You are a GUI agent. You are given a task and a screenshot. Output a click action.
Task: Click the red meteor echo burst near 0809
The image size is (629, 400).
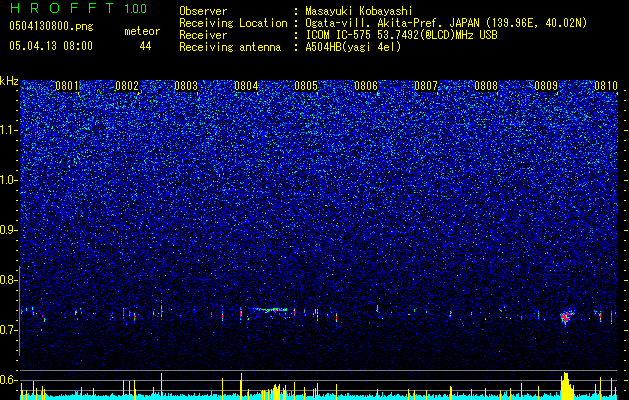tap(566, 317)
